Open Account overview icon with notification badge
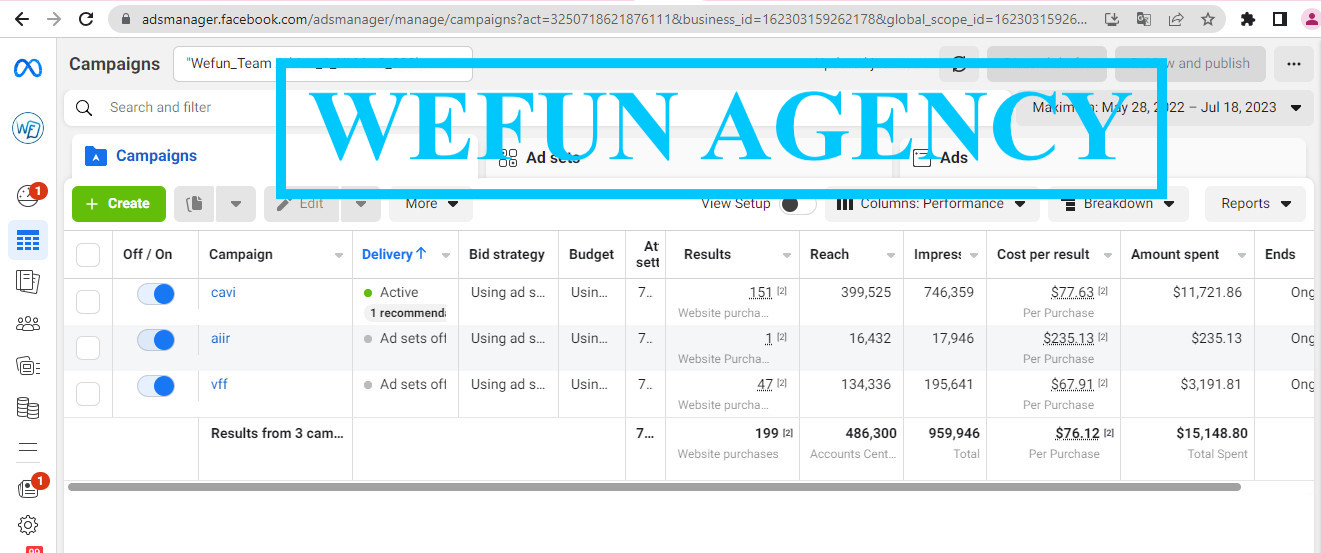Image resolution: width=1321 pixels, height=553 pixels. [28, 195]
